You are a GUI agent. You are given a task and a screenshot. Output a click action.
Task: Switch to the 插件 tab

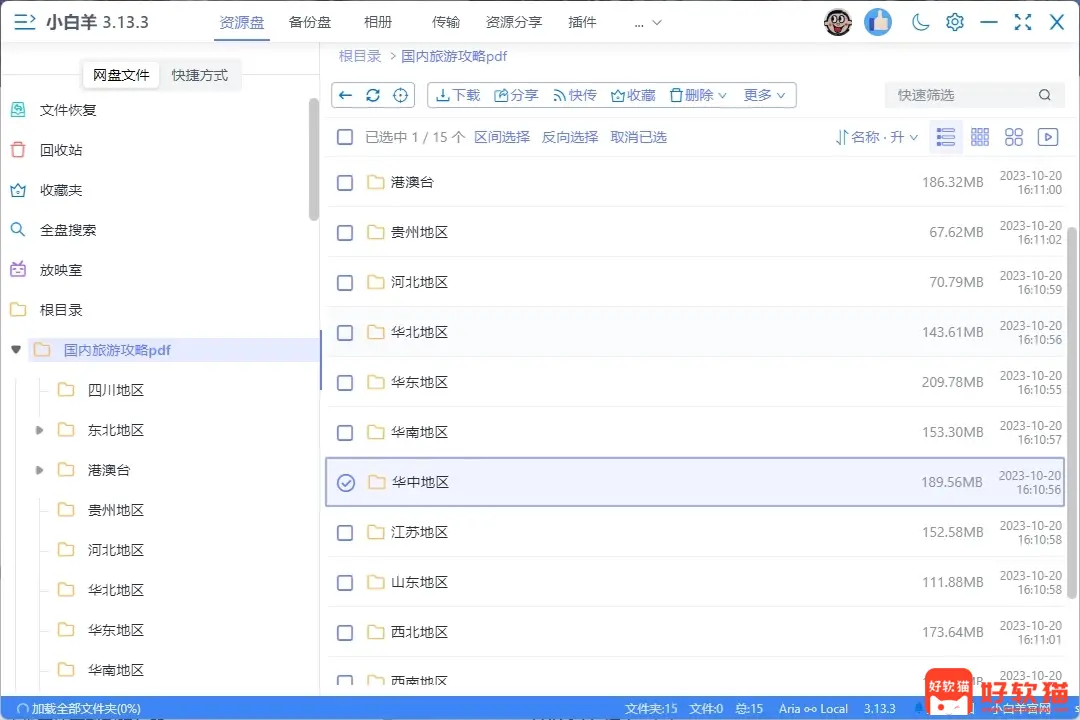point(582,23)
